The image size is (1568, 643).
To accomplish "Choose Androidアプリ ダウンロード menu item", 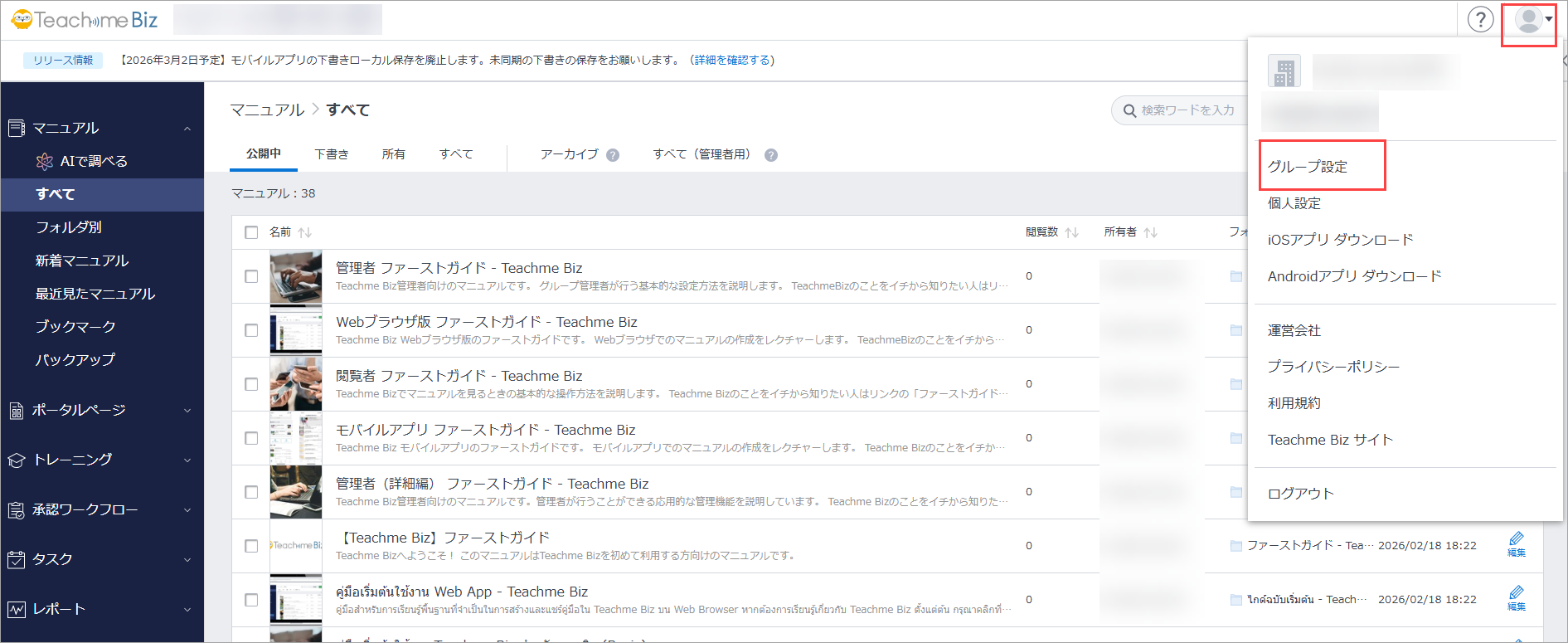I will [1354, 276].
